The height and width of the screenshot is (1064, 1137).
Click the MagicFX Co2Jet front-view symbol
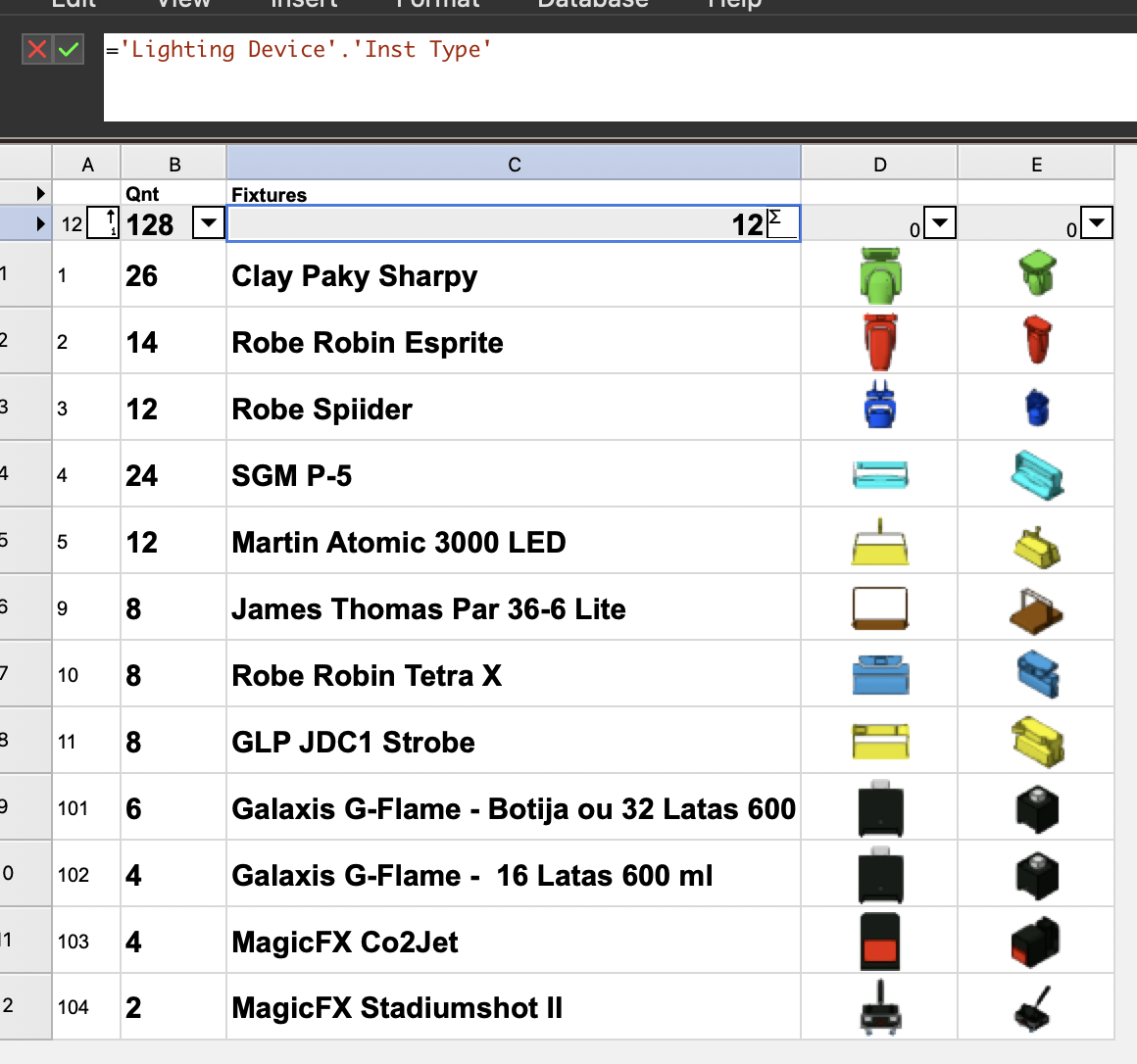click(879, 942)
